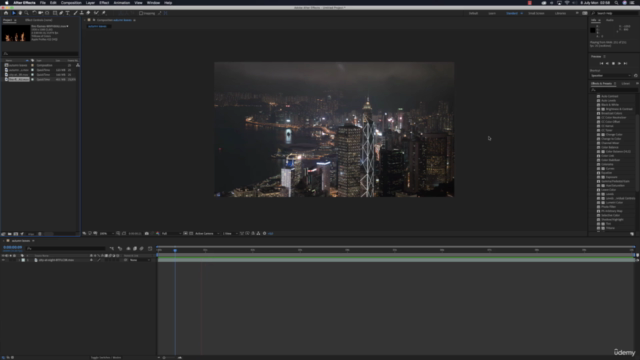Select the Roto Brush tool
The width and height of the screenshot is (640, 360).
point(96,13)
